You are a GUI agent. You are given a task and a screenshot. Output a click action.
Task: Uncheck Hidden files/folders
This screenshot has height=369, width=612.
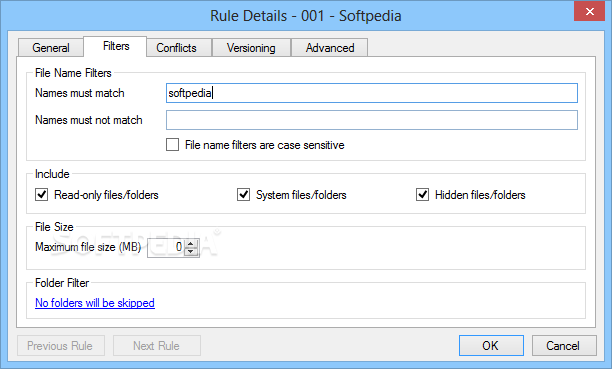click(x=422, y=194)
